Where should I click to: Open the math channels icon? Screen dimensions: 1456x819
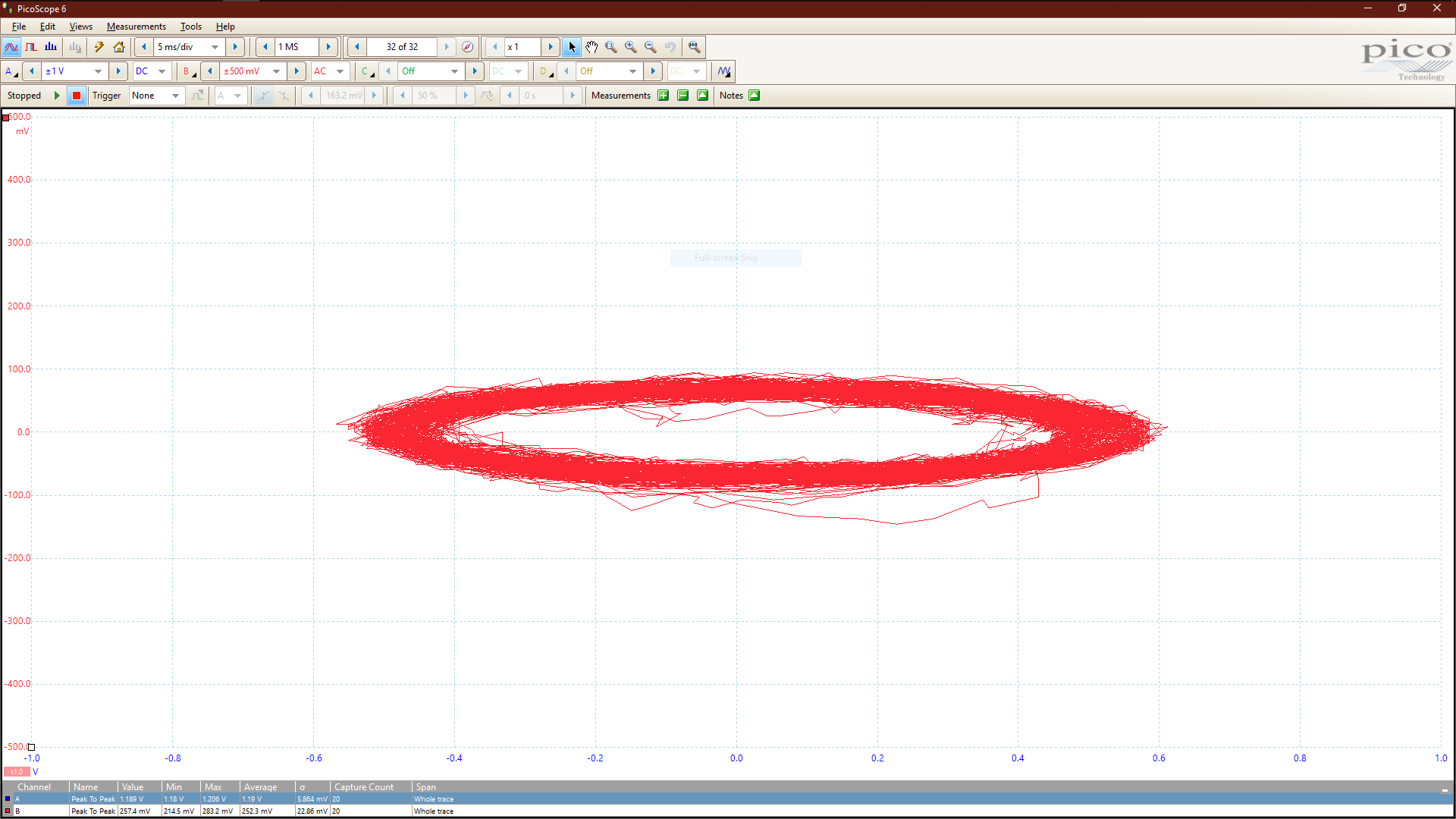[724, 71]
